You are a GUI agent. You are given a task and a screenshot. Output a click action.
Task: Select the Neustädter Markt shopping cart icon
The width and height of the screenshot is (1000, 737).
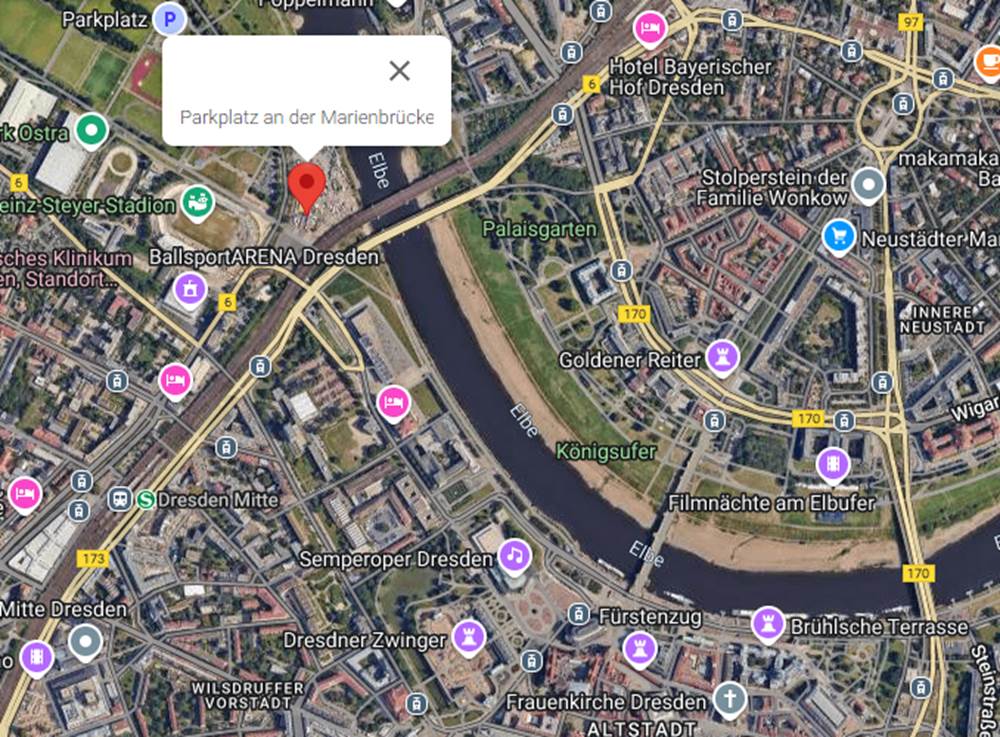(839, 238)
